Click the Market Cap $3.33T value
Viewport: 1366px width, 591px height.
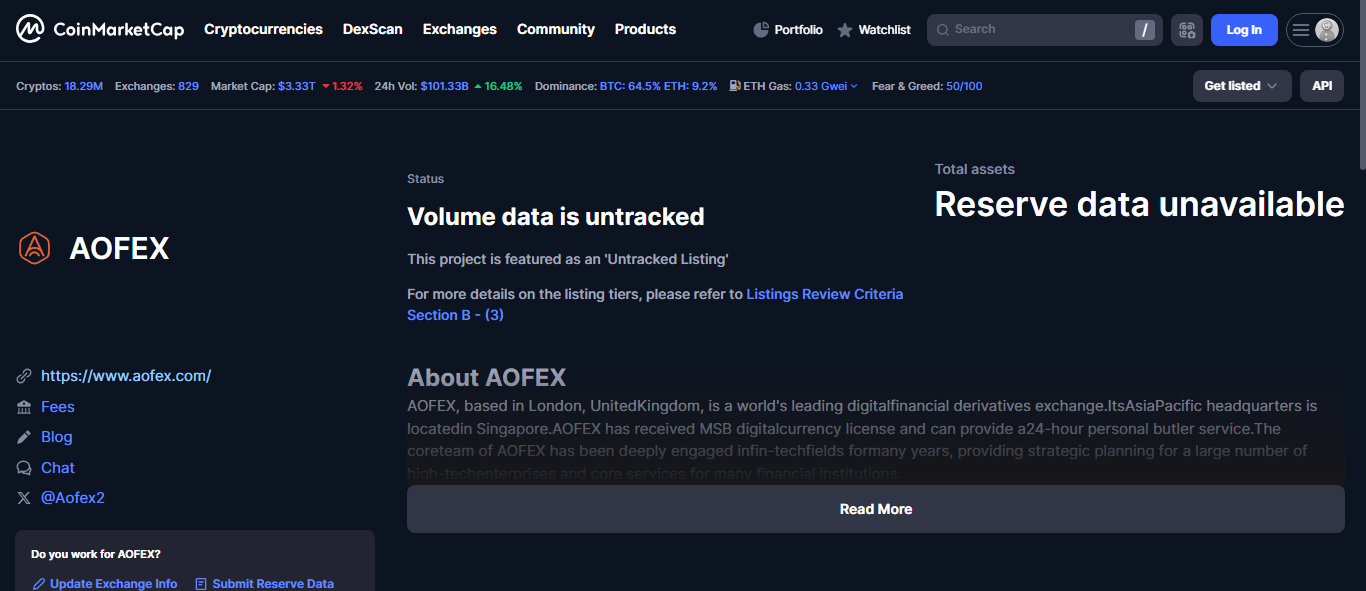click(297, 86)
